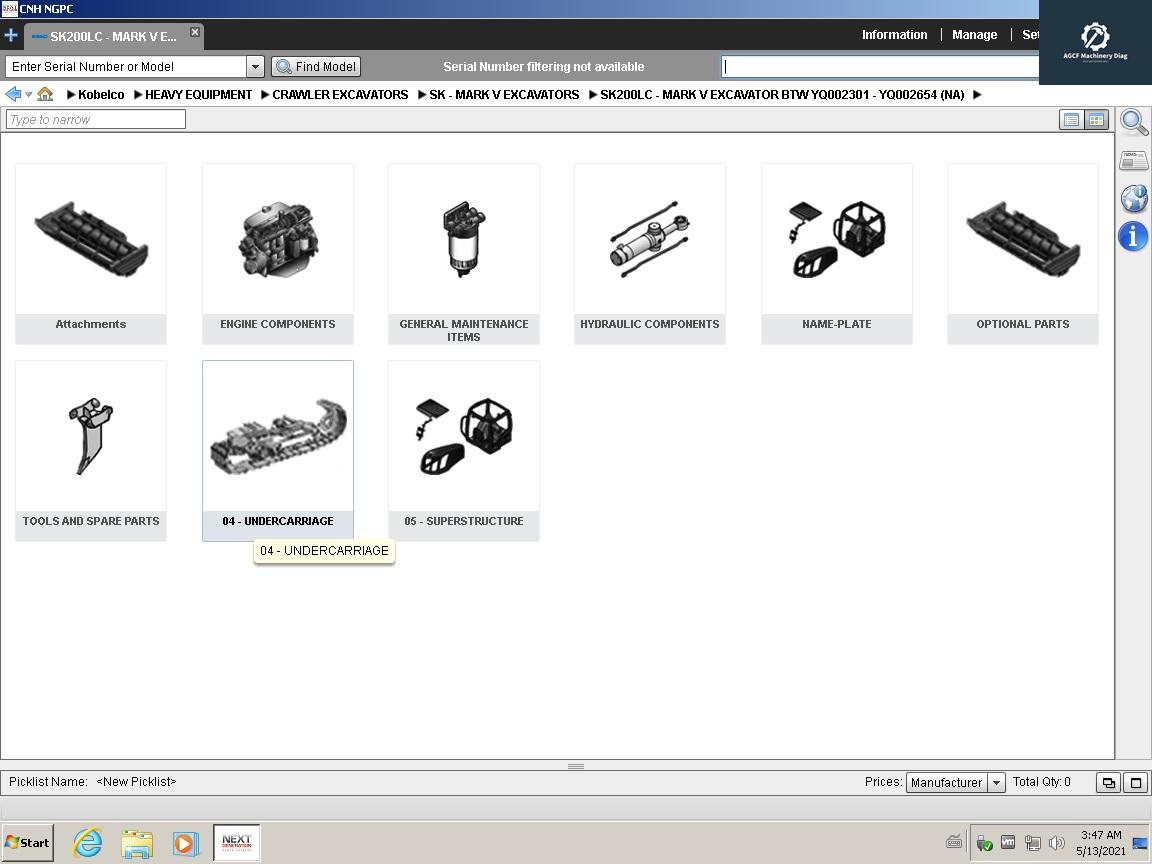Click the home icon in breadcrumb bar
Viewport: 1152px width, 864px height.
pos(45,94)
